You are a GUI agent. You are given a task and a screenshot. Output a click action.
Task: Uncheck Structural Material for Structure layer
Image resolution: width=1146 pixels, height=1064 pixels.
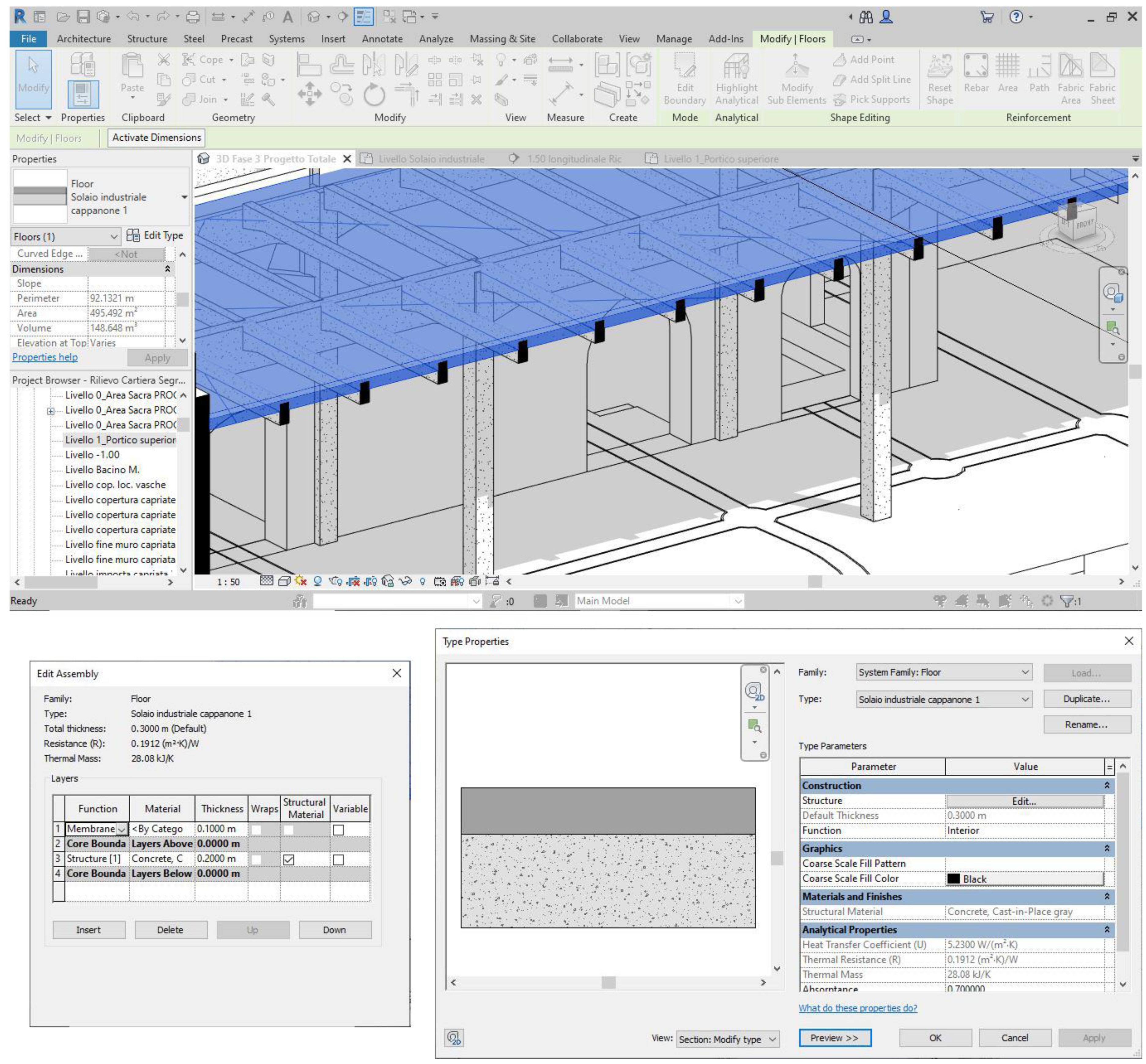(x=288, y=859)
